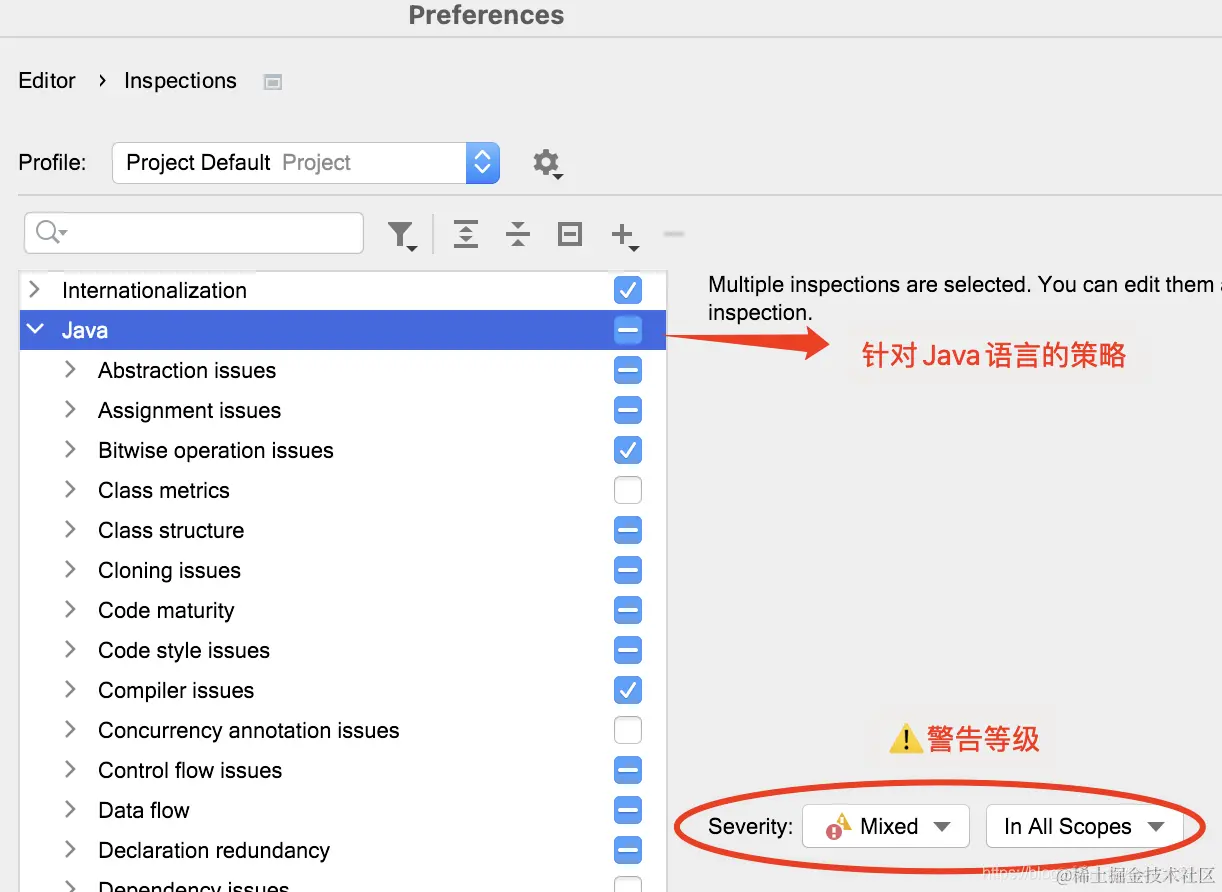1222x892 pixels.
Task: Select the Declaration redundancy row label
Action: 214,850
